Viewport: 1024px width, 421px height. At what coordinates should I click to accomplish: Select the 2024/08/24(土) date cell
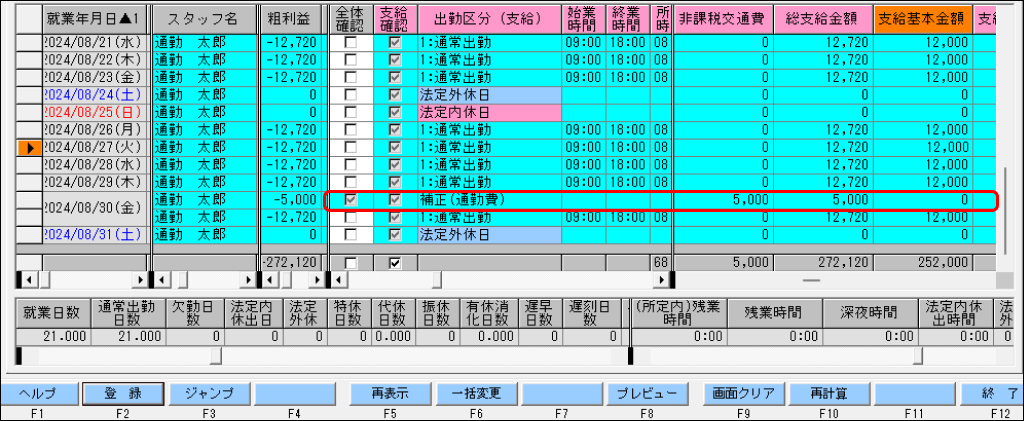pyautogui.click(x=95, y=95)
